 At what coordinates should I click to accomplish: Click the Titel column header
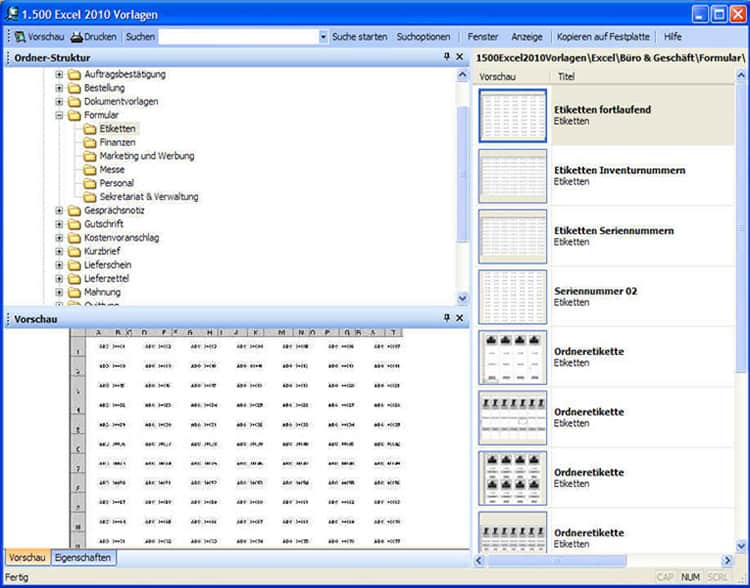coord(566,77)
